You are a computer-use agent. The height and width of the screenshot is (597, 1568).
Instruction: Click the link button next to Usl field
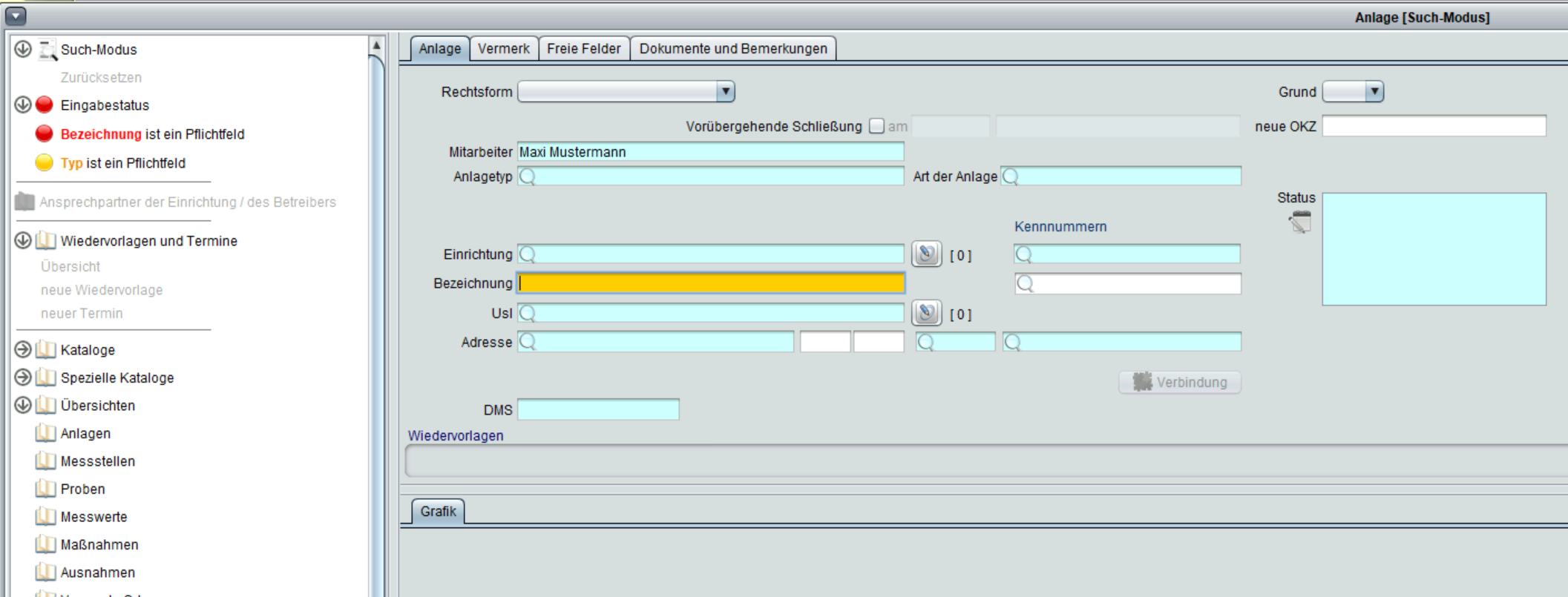926,314
